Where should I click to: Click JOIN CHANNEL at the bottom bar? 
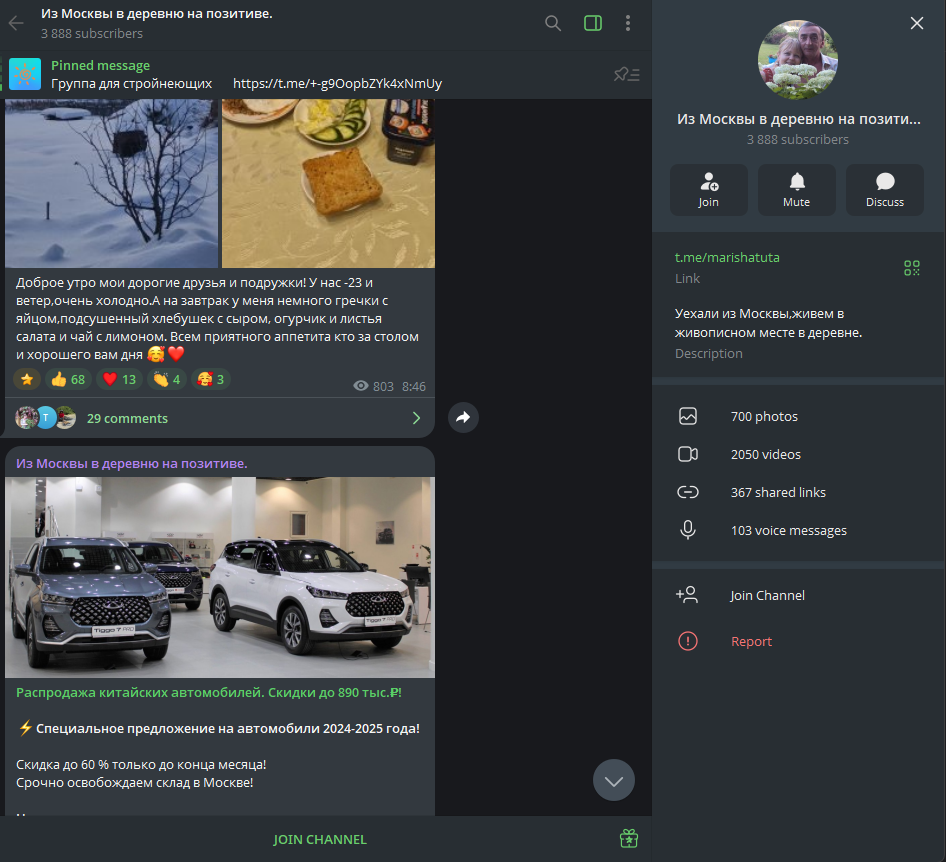(320, 840)
